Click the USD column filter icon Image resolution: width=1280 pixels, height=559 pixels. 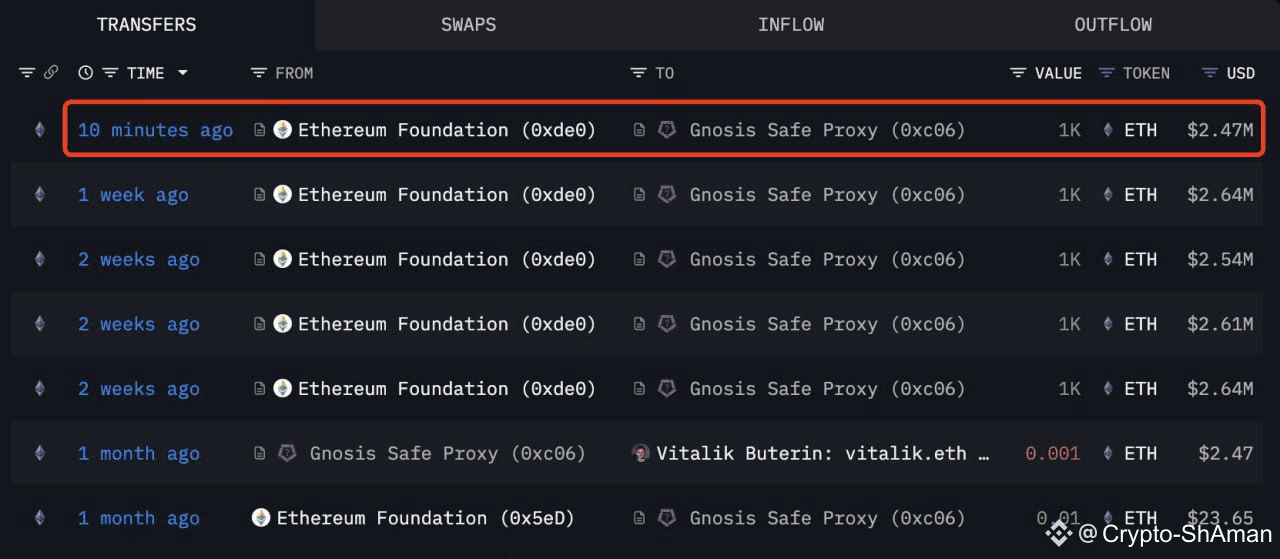point(1209,73)
